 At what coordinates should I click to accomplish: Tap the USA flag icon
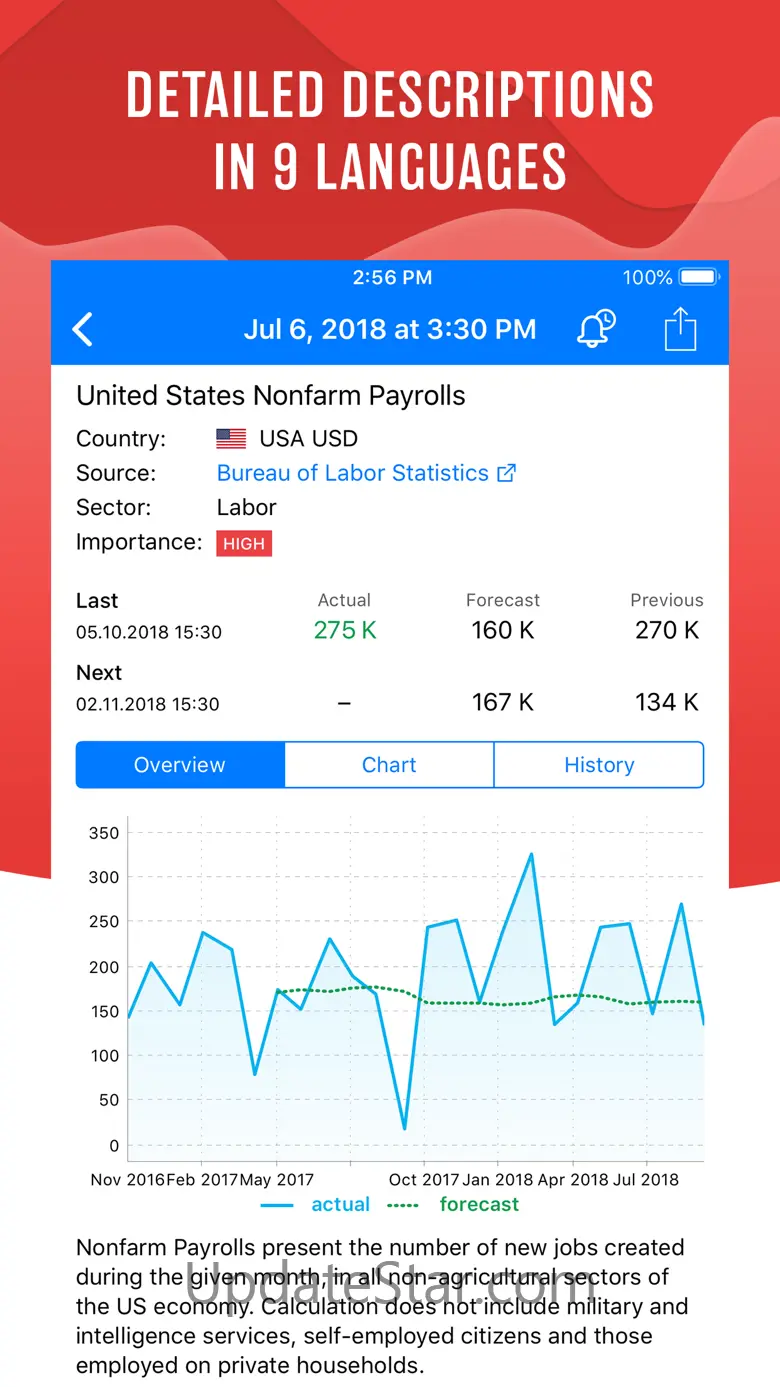[231, 438]
